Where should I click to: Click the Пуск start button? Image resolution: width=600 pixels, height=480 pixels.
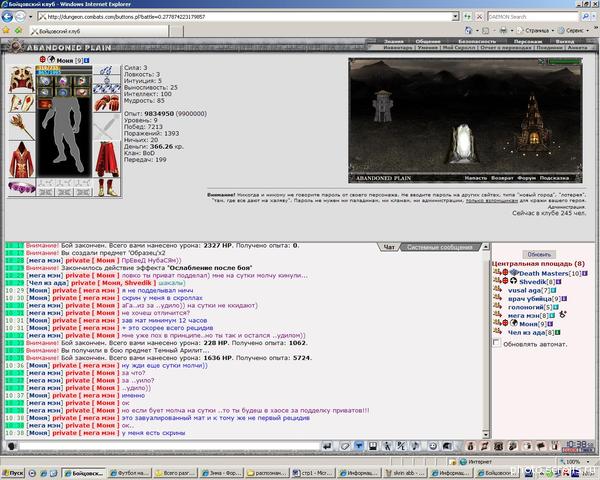13,473
